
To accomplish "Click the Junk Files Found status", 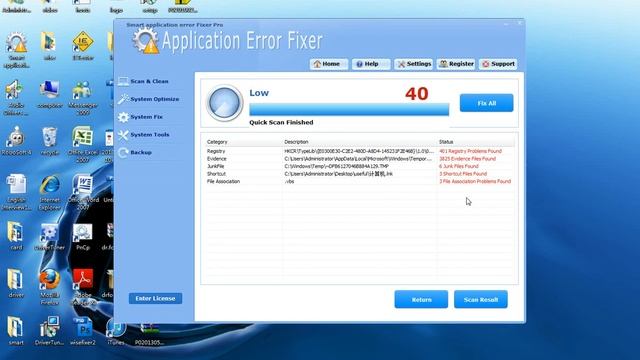I will pos(459,167).
